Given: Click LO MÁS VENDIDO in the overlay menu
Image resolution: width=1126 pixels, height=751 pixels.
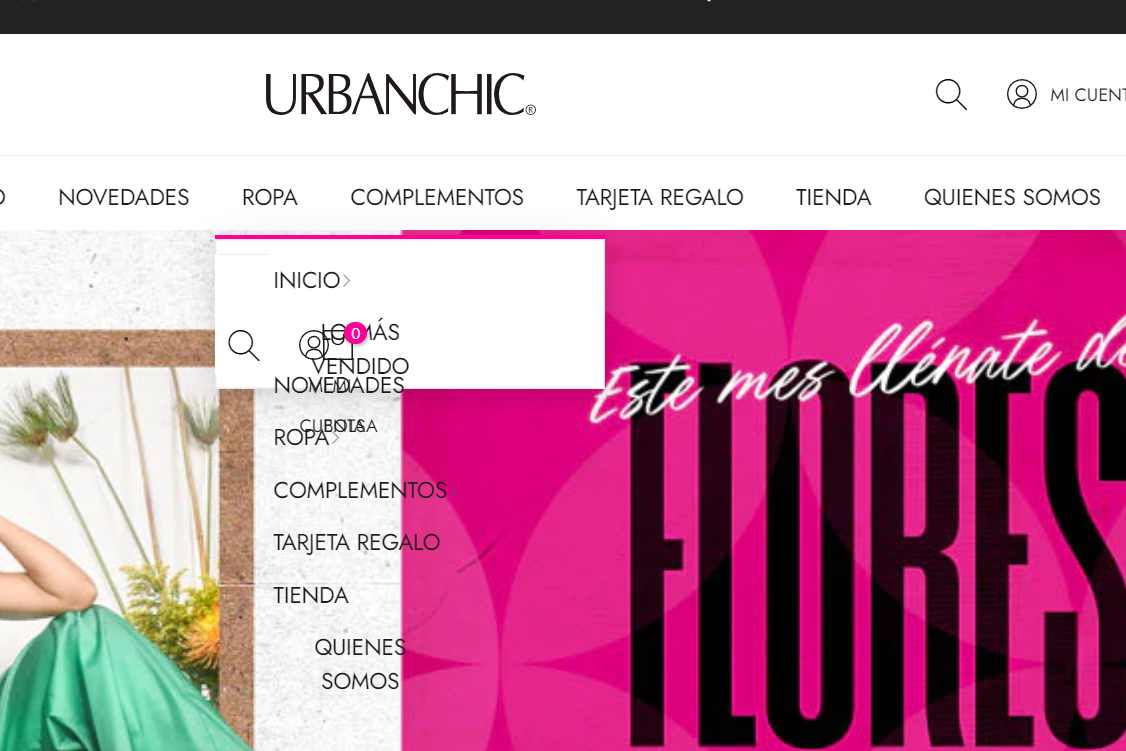Looking at the screenshot, I should (360, 349).
